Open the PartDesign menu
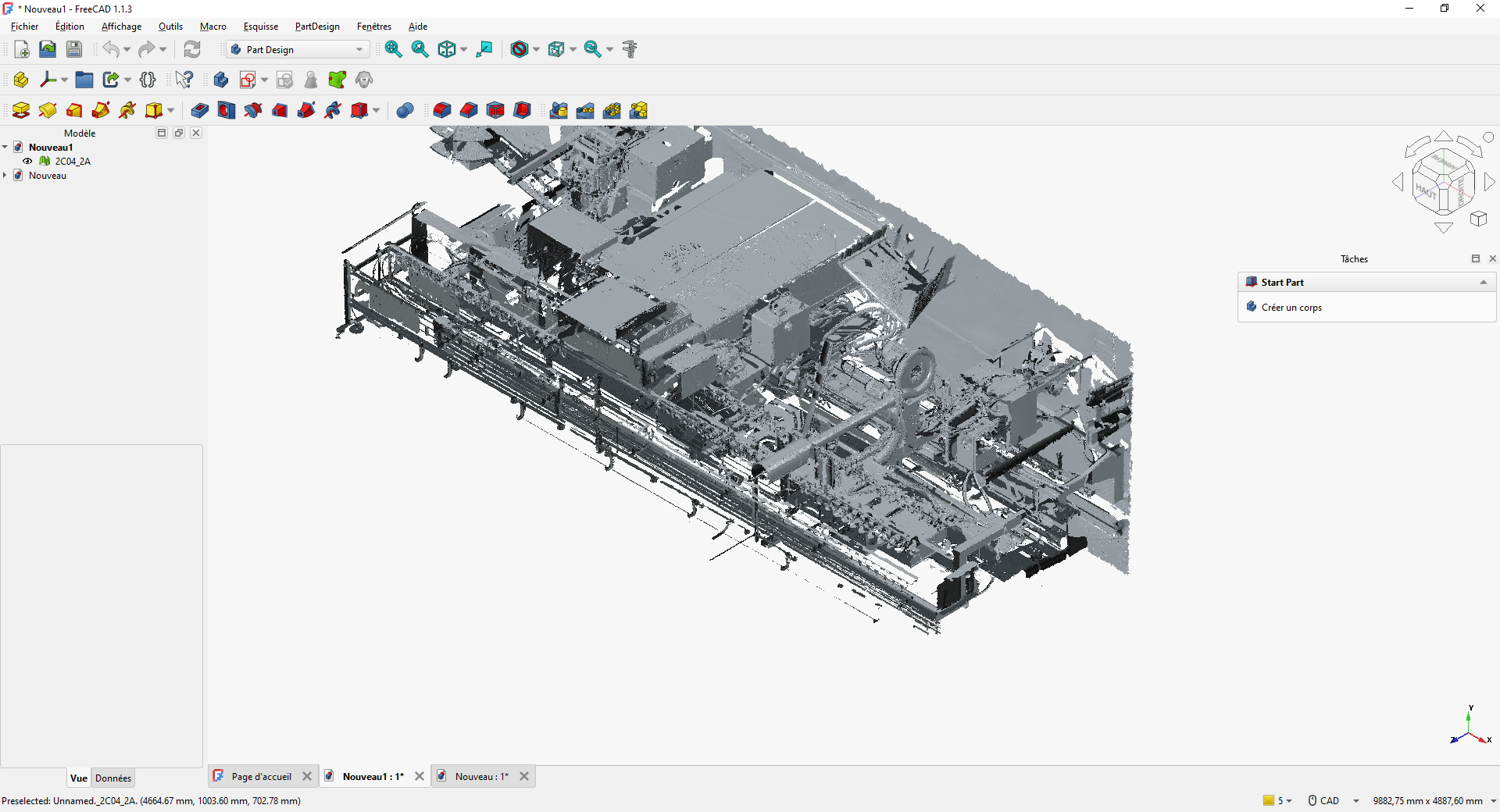The width and height of the screenshot is (1500, 812). pos(317,27)
